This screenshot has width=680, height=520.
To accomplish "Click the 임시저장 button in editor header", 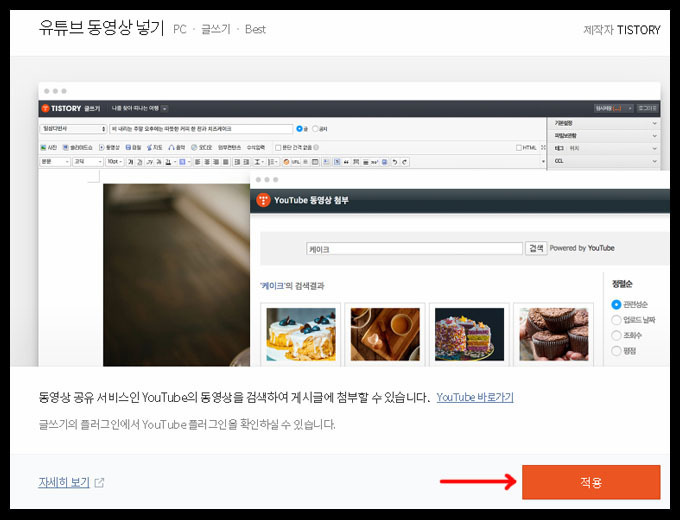I will coord(613,108).
